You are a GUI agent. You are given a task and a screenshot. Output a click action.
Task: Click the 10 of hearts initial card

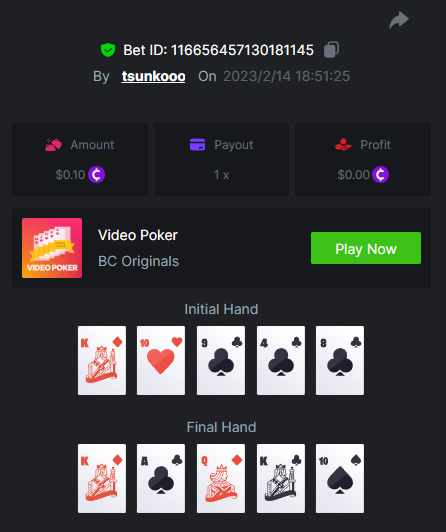pyautogui.click(x=161, y=360)
